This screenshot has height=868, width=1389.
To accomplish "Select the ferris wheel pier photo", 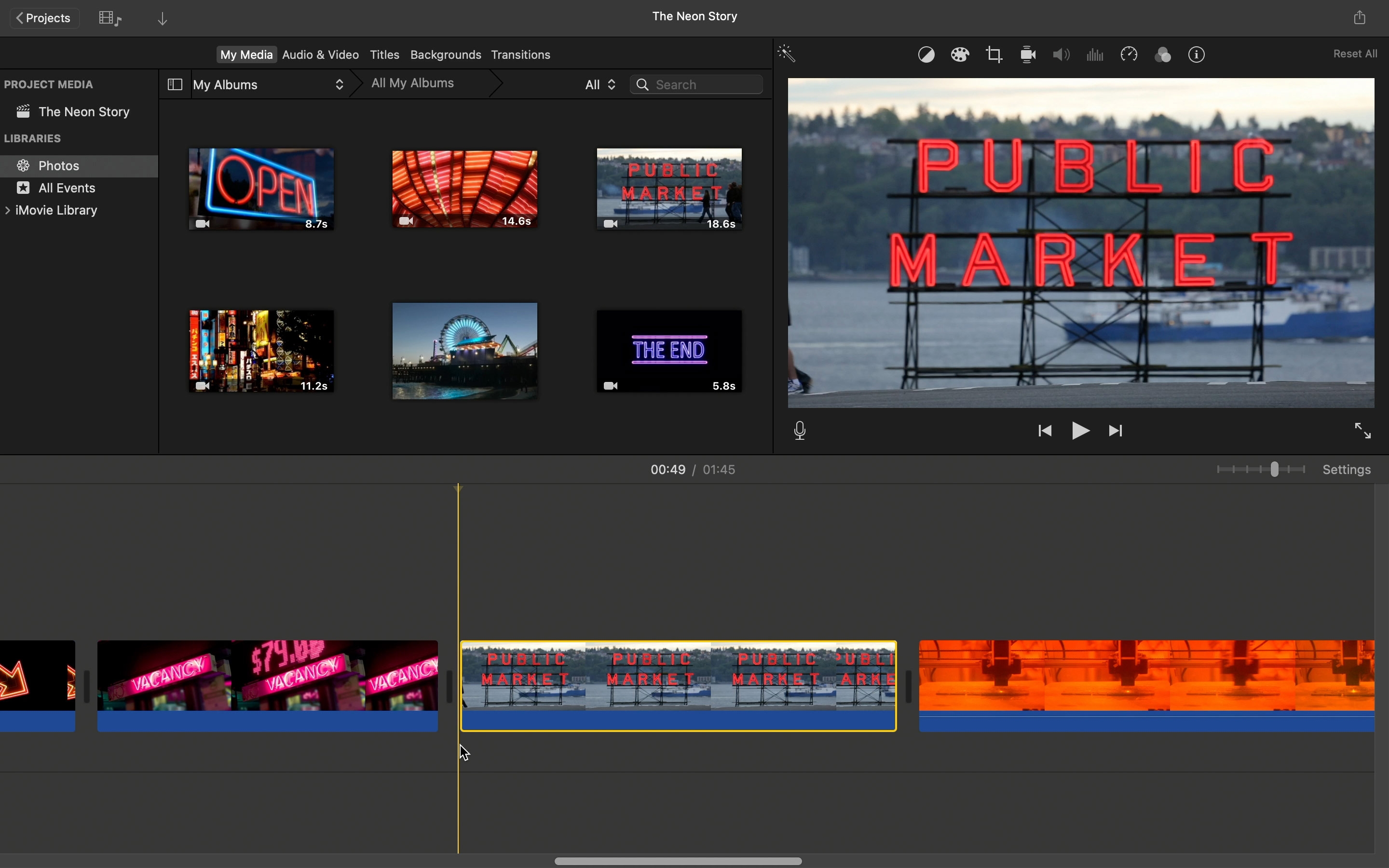I will click(x=465, y=352).
